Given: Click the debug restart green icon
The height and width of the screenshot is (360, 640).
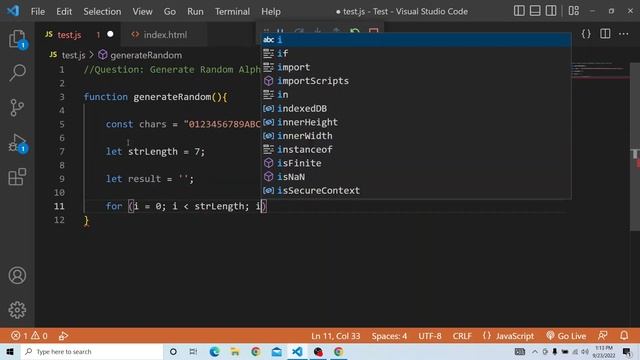Looking at the screenshot, I should click(x=355, y=31).
